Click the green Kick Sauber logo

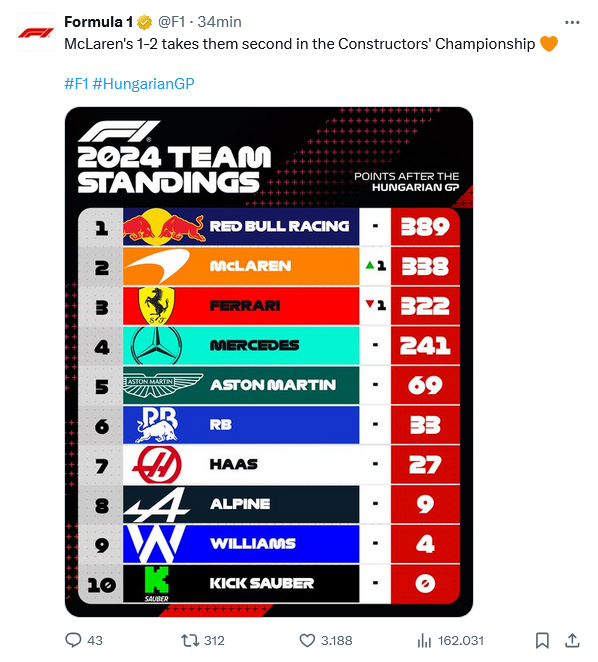tap(157, 583)
